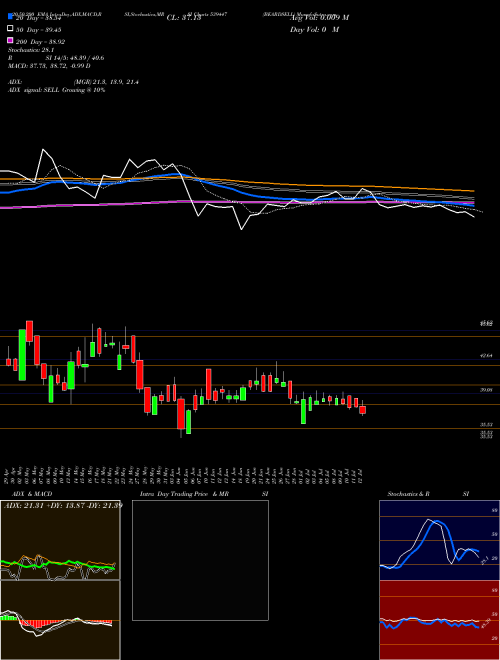This screenshot has width=500, height=660.
Task: Click the 42.64 price axis label
Action: click(x=486, y=356)
